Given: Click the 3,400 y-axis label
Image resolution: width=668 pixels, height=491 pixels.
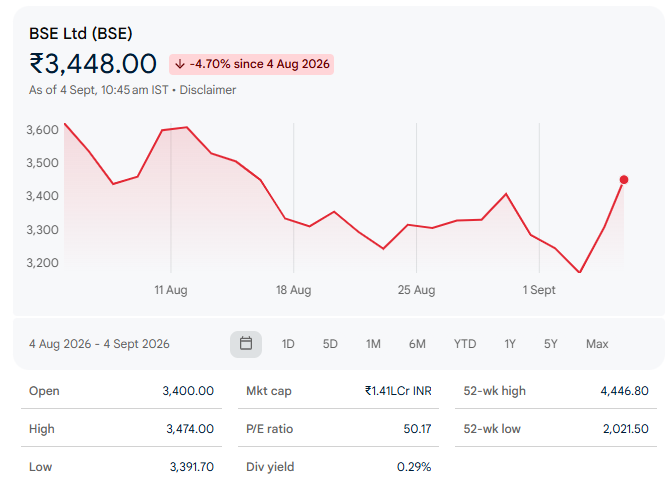Looking at the screenshot, I should 42,196.
